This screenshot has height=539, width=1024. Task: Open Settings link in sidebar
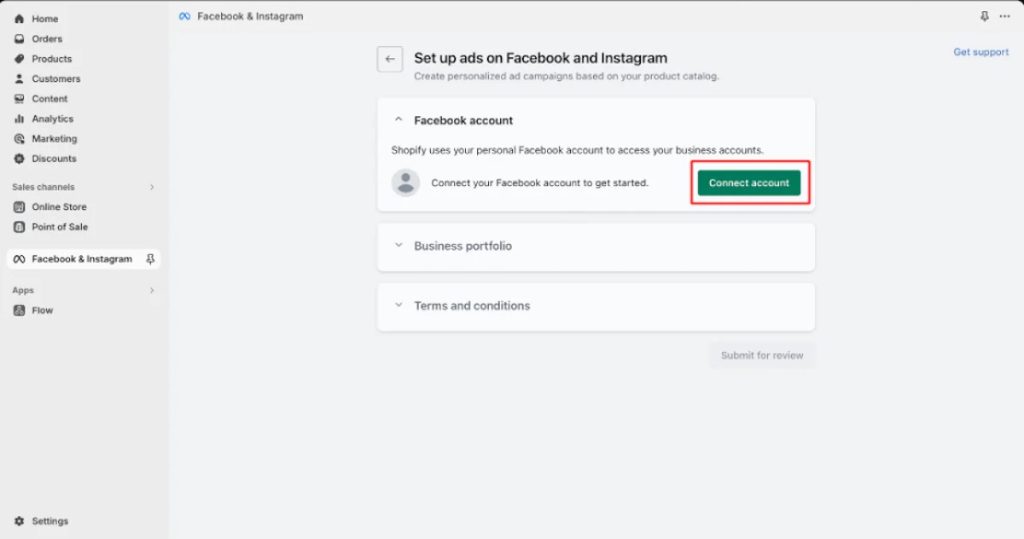(50, 521)
